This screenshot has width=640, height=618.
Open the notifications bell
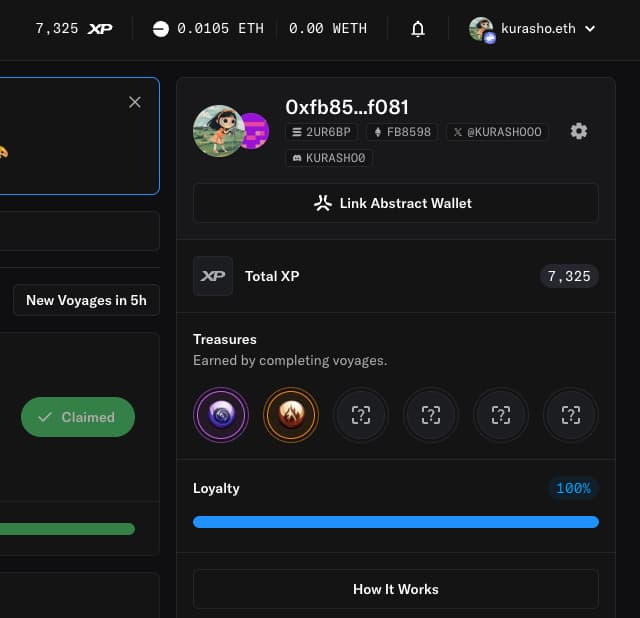pos(418,29)
